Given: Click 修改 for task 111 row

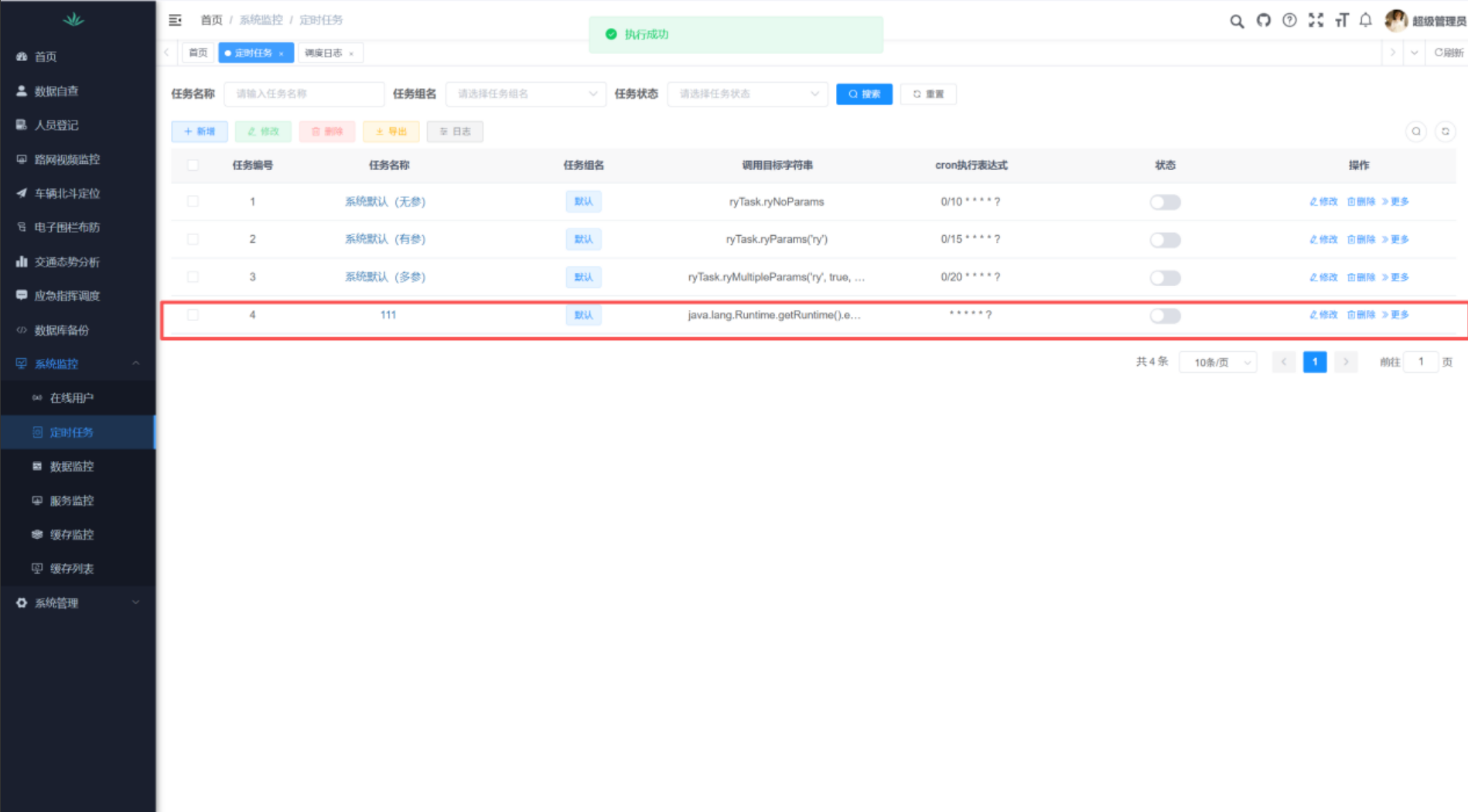Looking at the screenshot, I should [x=1323, y=315].
